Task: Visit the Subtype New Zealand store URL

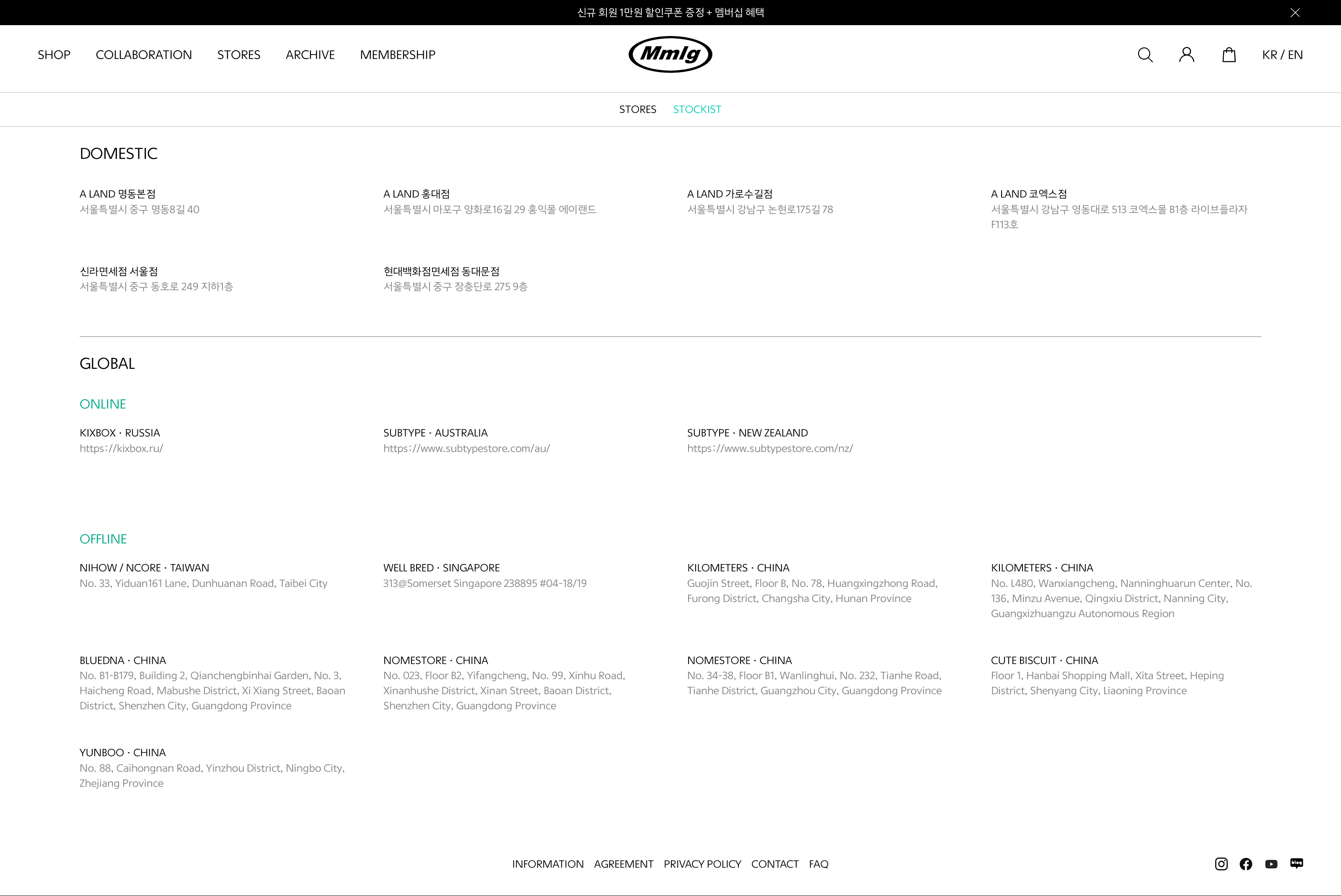Action: coord(770,448)
